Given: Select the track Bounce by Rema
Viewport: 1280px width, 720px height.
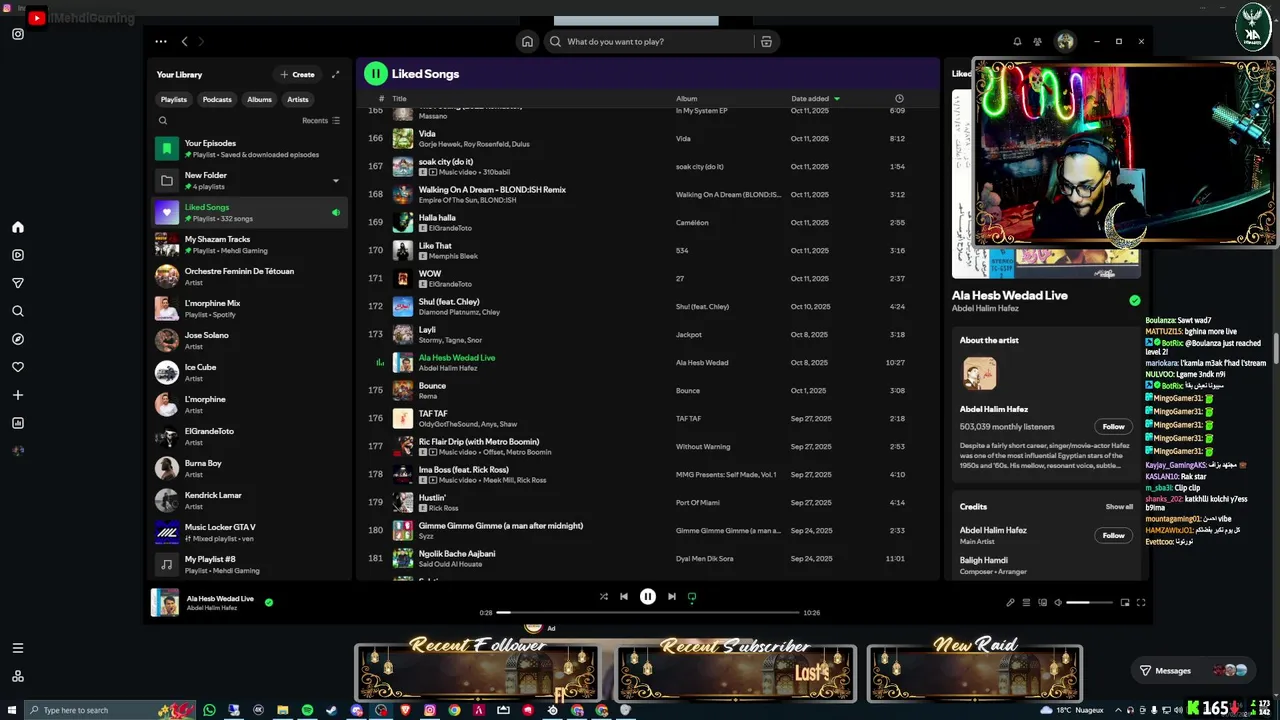Looking at the screenshot, I should pos(648,391).
